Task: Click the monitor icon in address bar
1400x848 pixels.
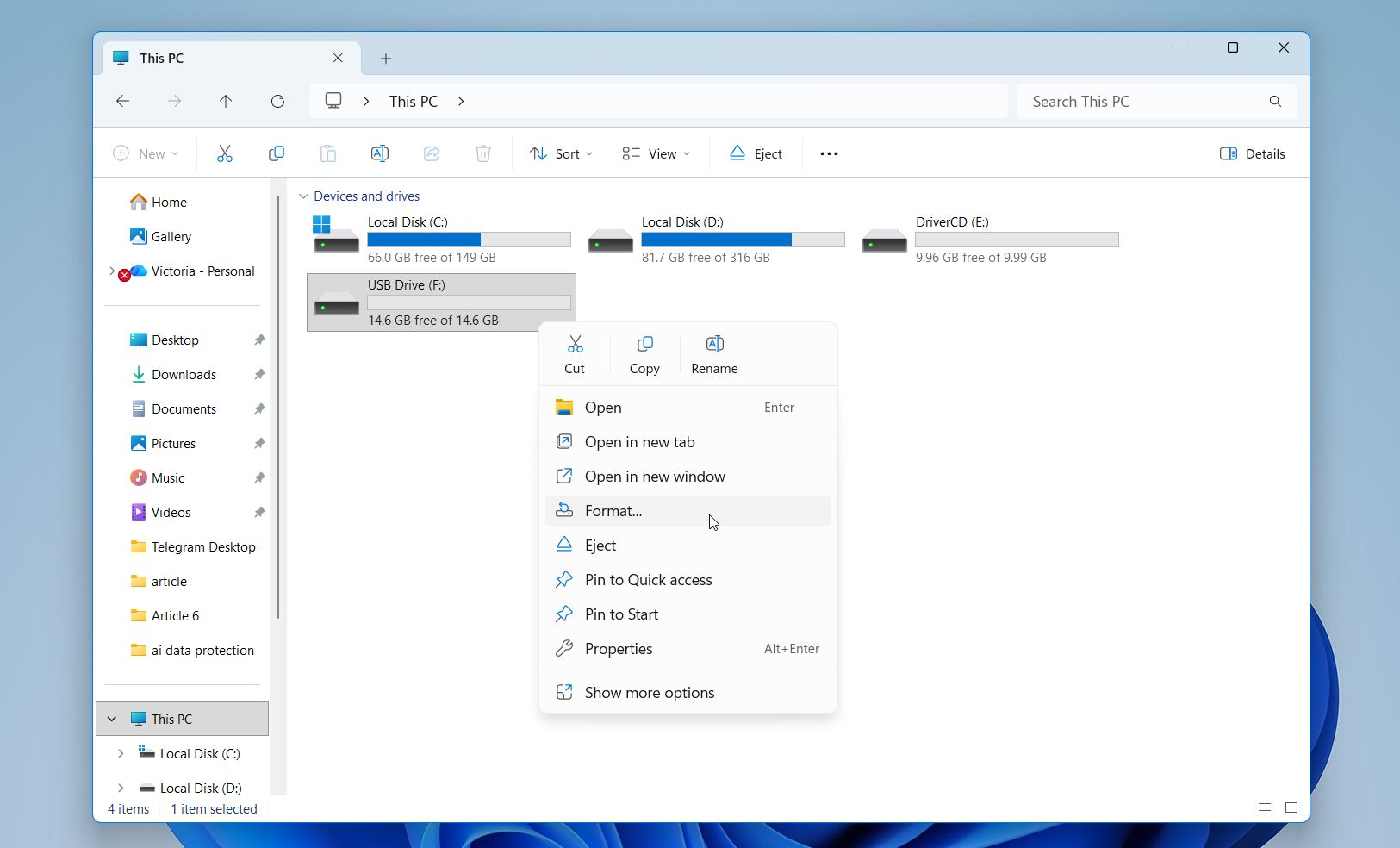Action: click(333, 101)
